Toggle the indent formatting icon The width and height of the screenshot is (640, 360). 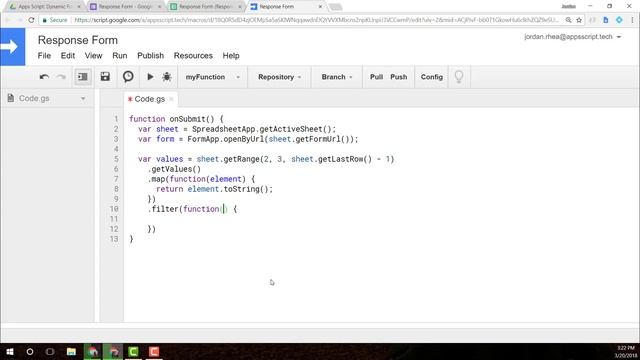tap(83, 77)
